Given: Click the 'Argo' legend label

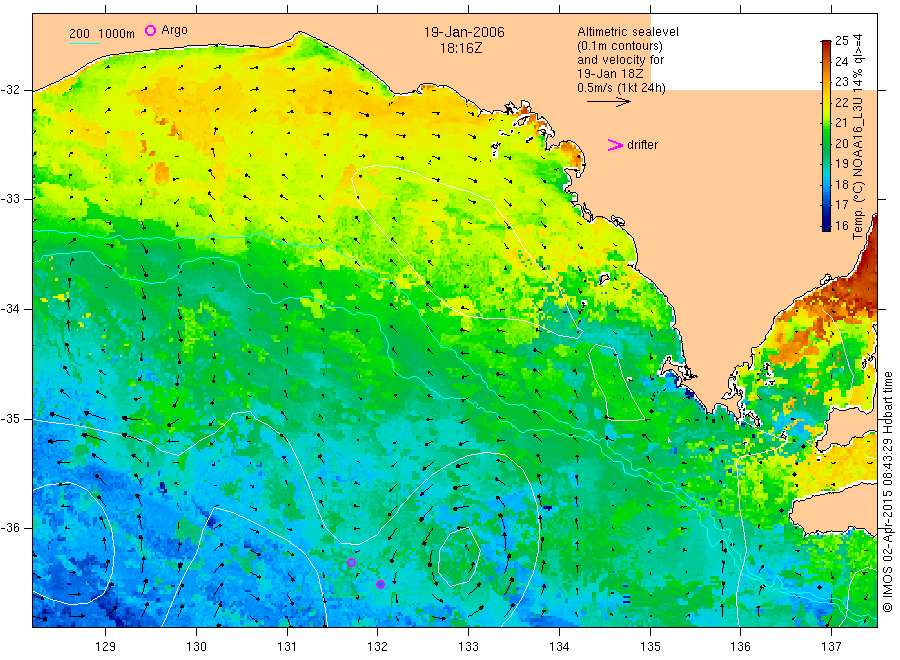Looking at the screenshot, I should [x=174, y=30].
